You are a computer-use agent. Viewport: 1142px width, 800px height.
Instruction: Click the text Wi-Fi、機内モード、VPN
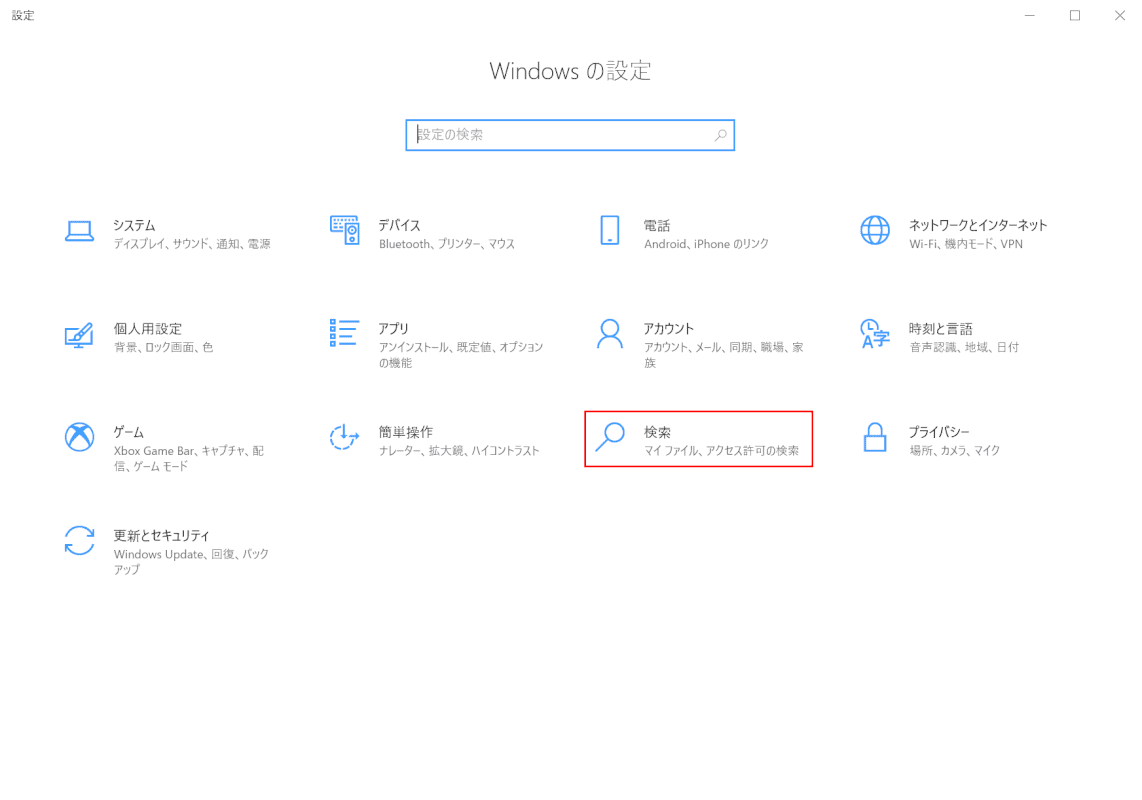pyautogui.click(x=966, y=244)
